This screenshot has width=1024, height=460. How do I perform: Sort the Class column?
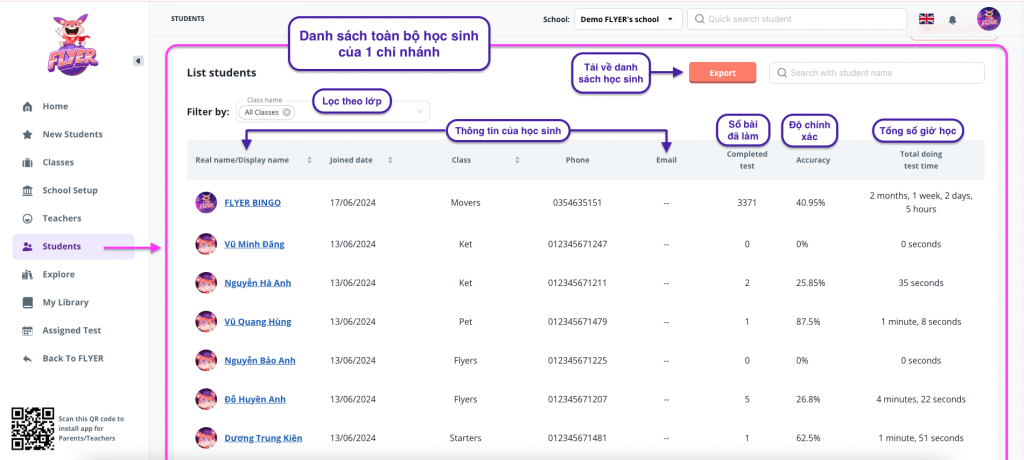(x=517, y=160)
